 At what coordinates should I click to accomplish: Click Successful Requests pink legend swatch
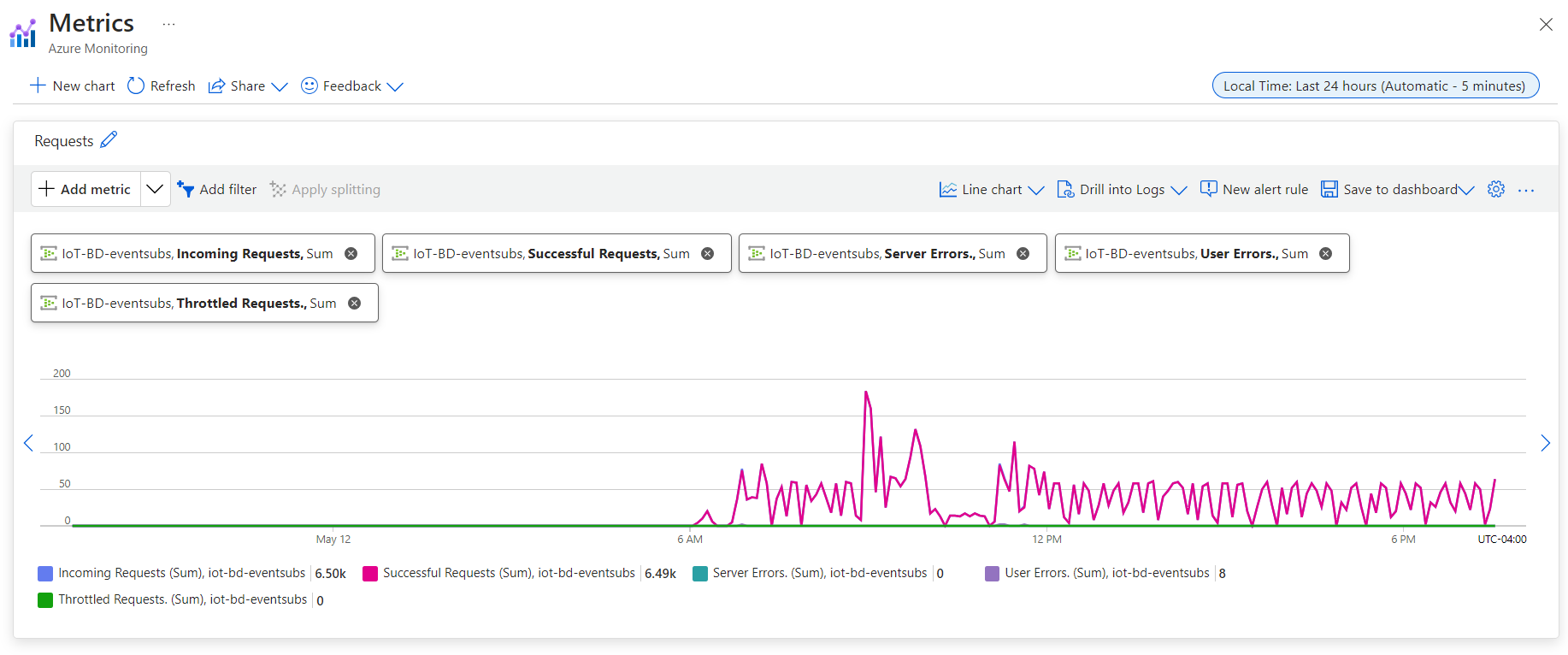370,573
